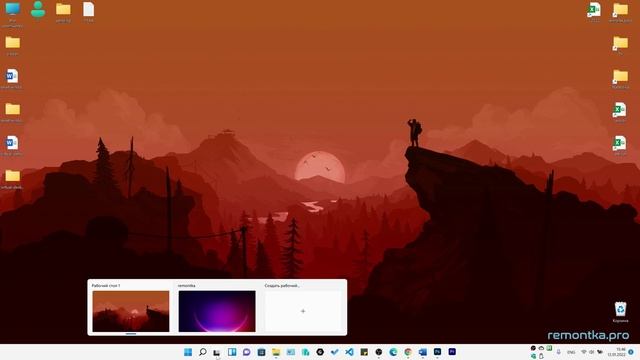The image size is (640, 360).
Task: Open Recycle Bin on desktop
Action: [620, 312]
